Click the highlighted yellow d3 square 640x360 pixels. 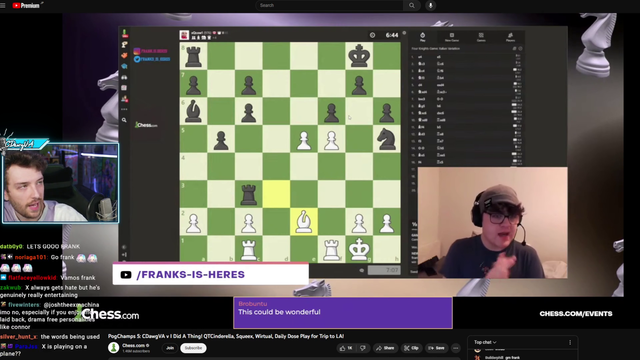(276, 194)
